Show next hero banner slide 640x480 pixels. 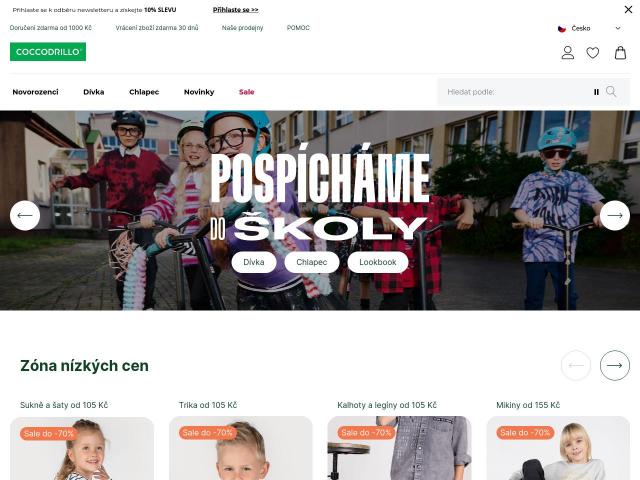point(615,216)
